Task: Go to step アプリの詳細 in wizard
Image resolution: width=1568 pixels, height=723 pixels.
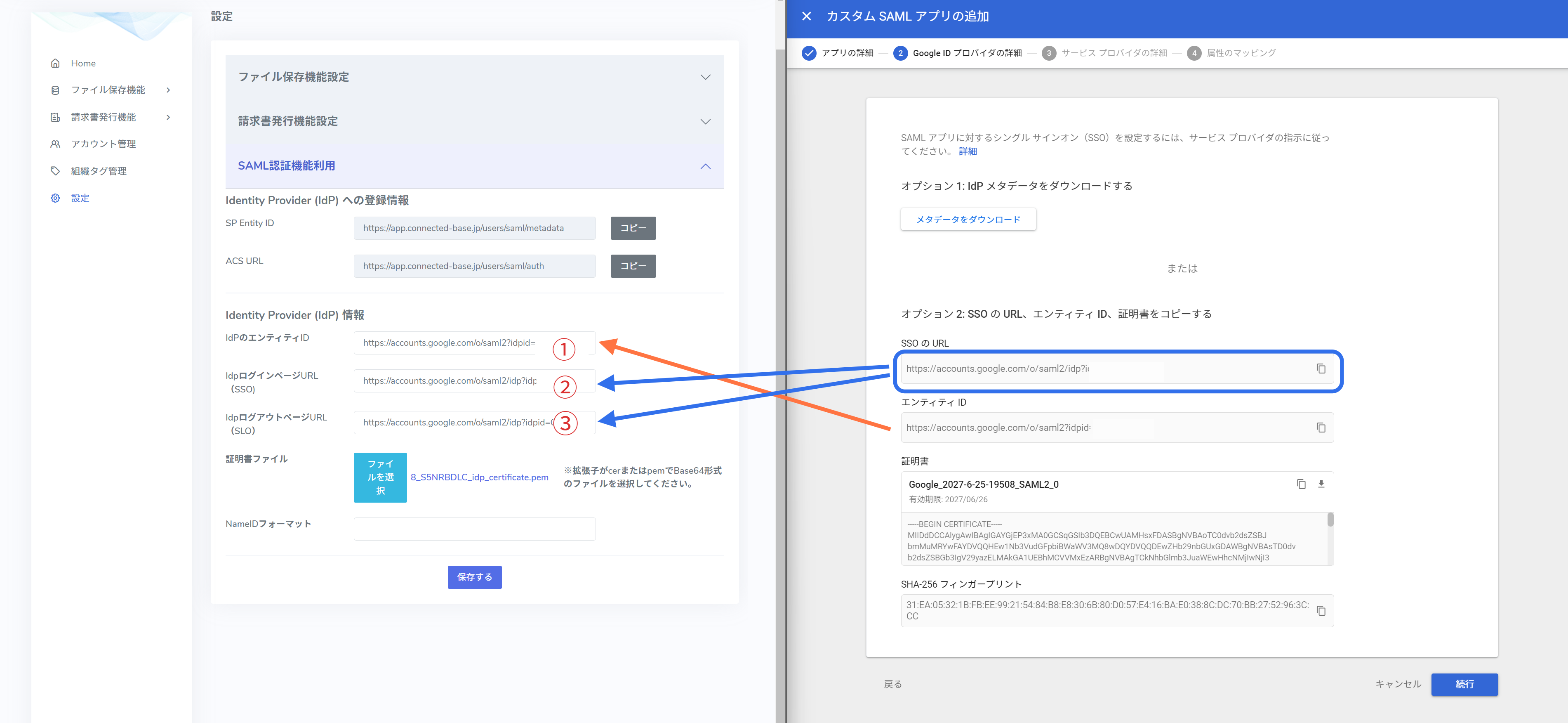Action: click(x=837, y=53)
